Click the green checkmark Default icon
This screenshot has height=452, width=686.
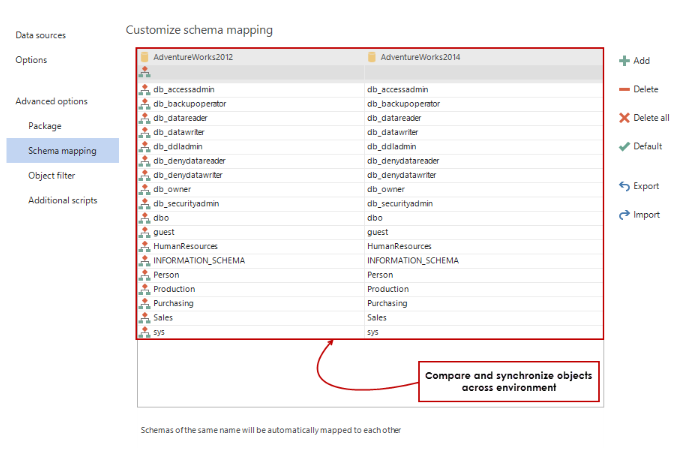624,147
